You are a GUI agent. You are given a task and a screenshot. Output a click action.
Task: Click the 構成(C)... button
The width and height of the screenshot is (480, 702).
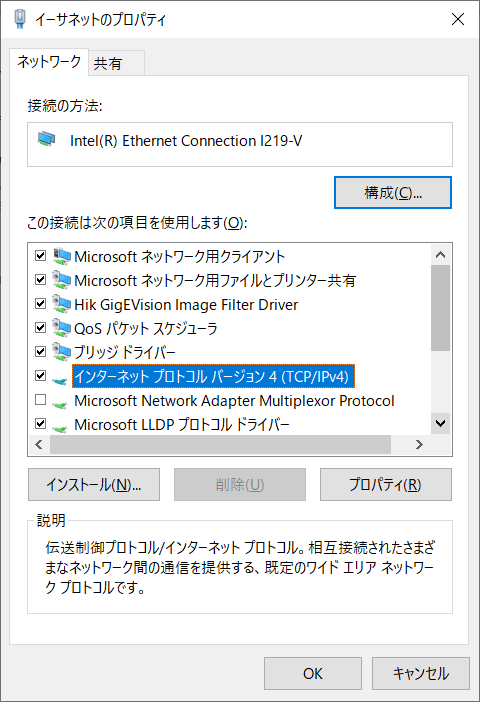click(393, 193)
